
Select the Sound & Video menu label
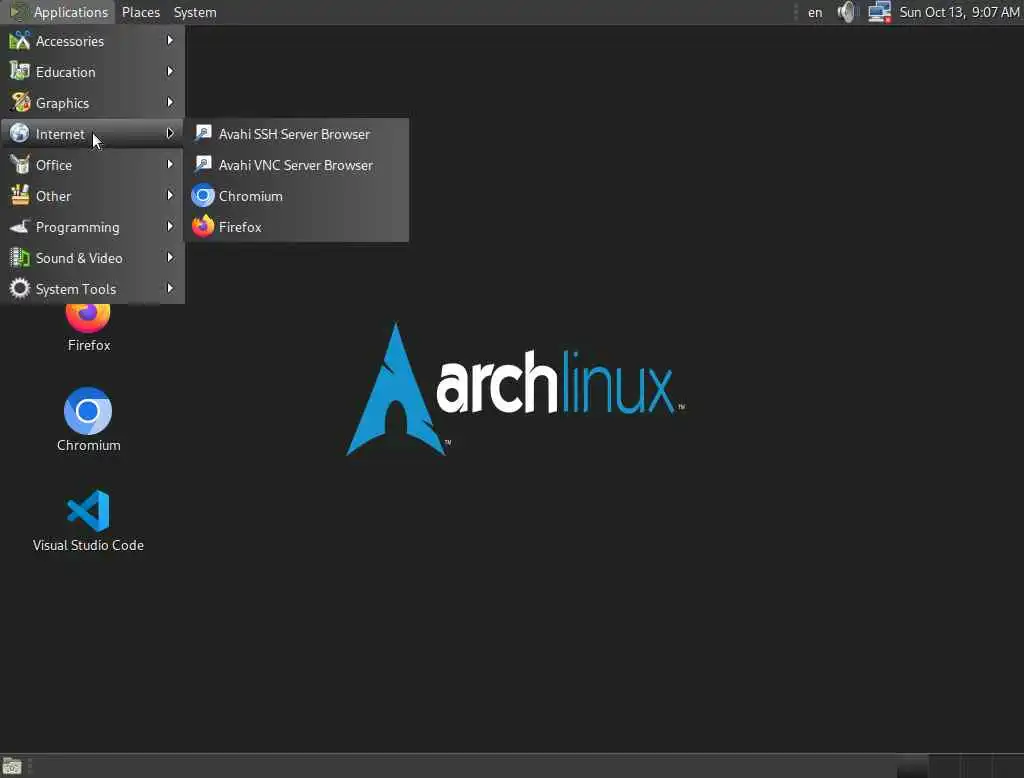(79, 258)
